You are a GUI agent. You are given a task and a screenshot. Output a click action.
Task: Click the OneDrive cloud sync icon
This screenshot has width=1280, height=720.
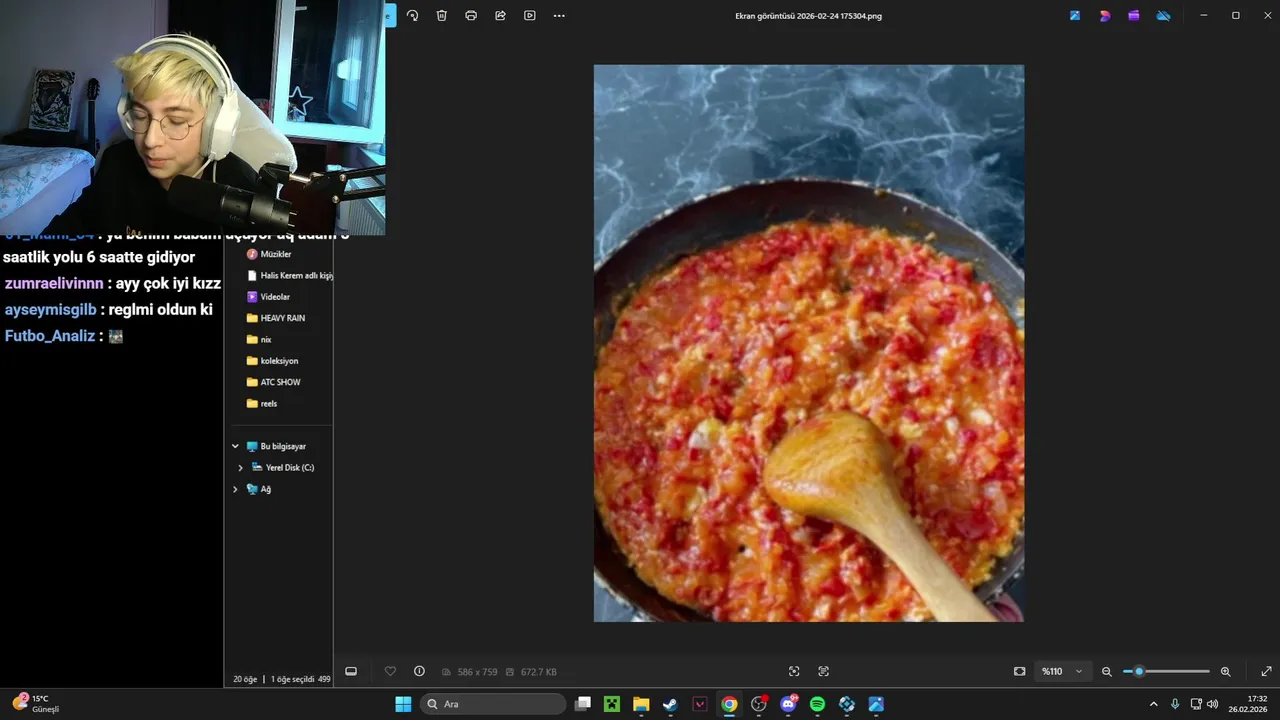tap(1163, 16)
